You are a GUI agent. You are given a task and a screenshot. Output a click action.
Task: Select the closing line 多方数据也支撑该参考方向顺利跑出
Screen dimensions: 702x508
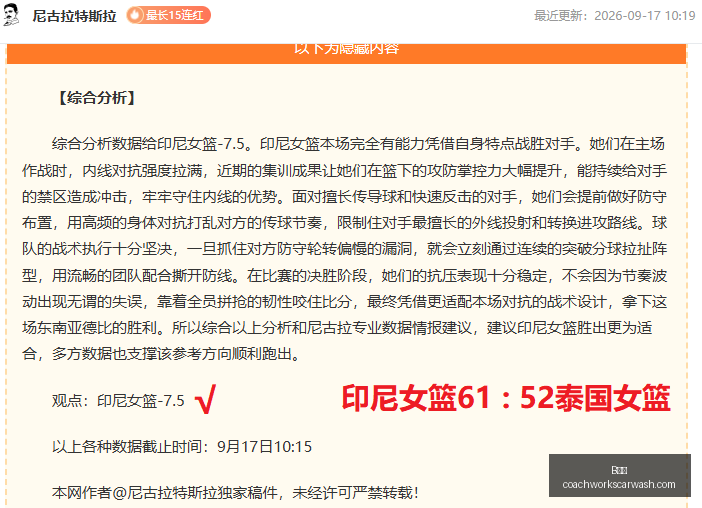[x=176, y=354]
